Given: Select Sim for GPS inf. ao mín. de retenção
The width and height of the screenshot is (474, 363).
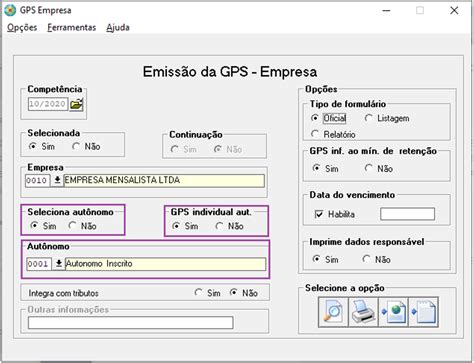Looking at the screenshot, I should [326, 169].
